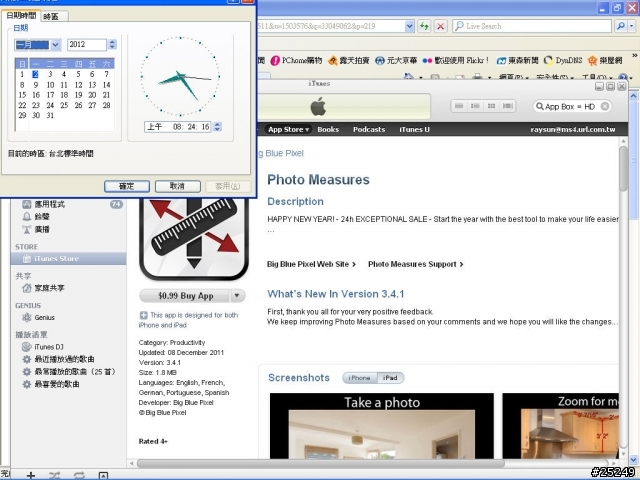Open the 東森新聞 bookmark
This screenshot has height=480, width=640.
tap(518, 60)
